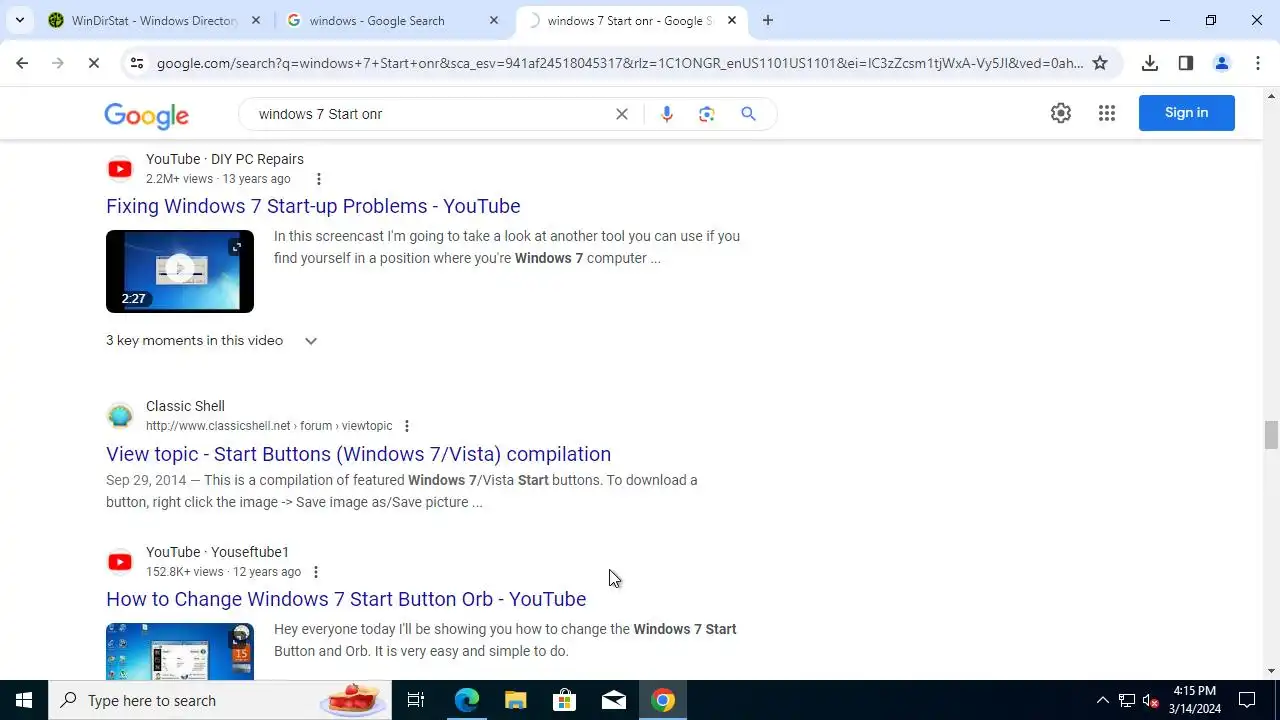Open Chrome profile icon

pyautogui.click(x=1222, y=63)
